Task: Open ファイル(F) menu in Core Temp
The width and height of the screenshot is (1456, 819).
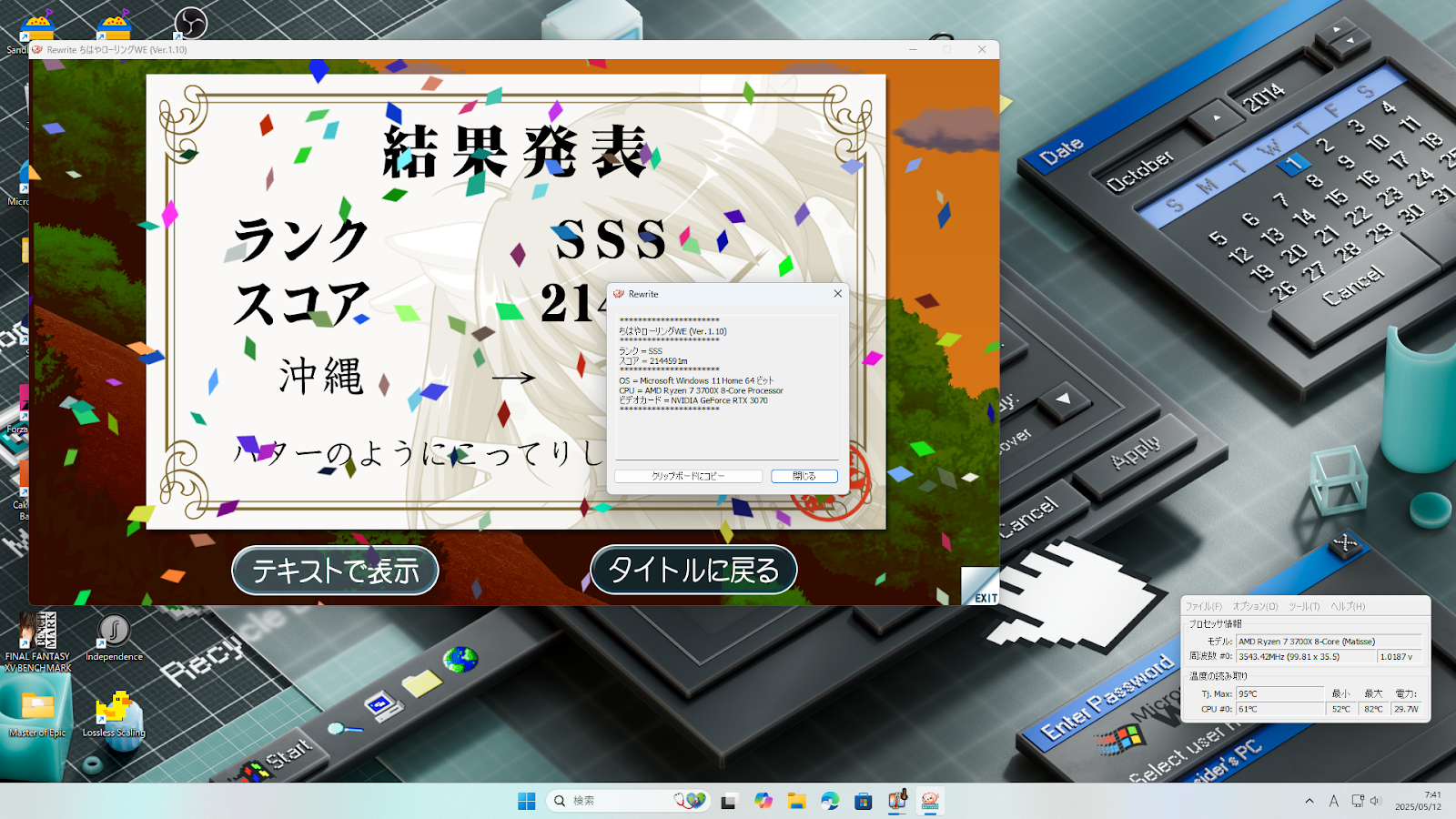Action: 1203,606
